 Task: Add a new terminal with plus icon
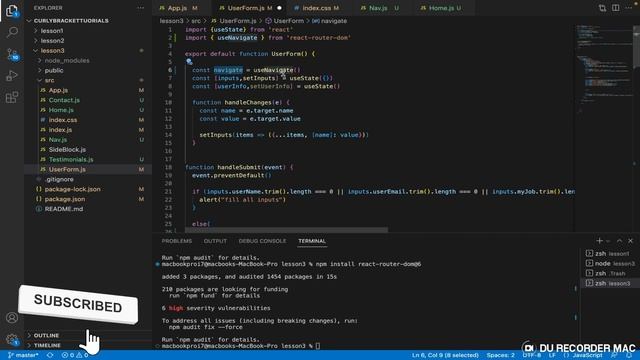pyautogui.click(x=599, y=241)
